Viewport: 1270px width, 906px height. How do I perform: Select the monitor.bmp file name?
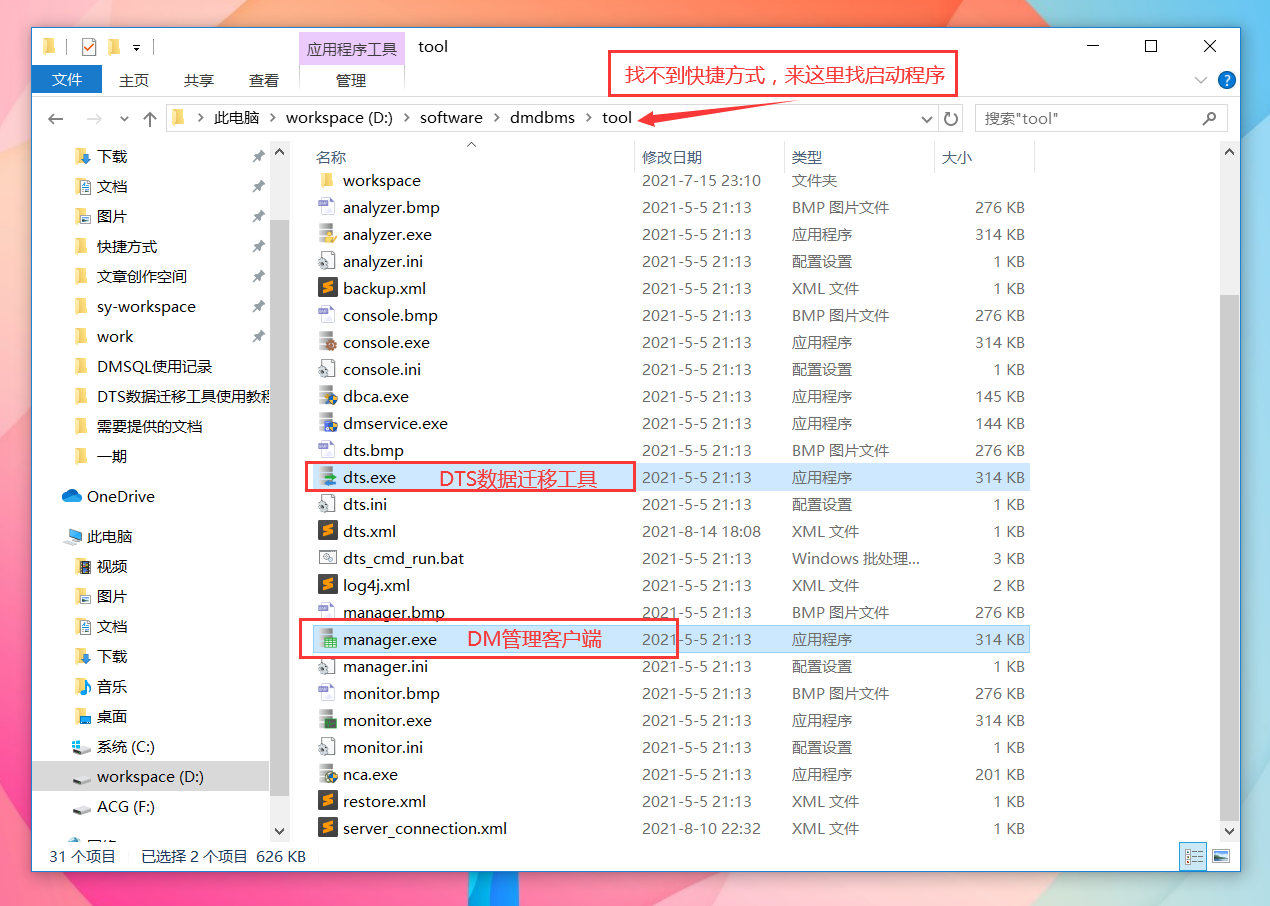(391, 693)
